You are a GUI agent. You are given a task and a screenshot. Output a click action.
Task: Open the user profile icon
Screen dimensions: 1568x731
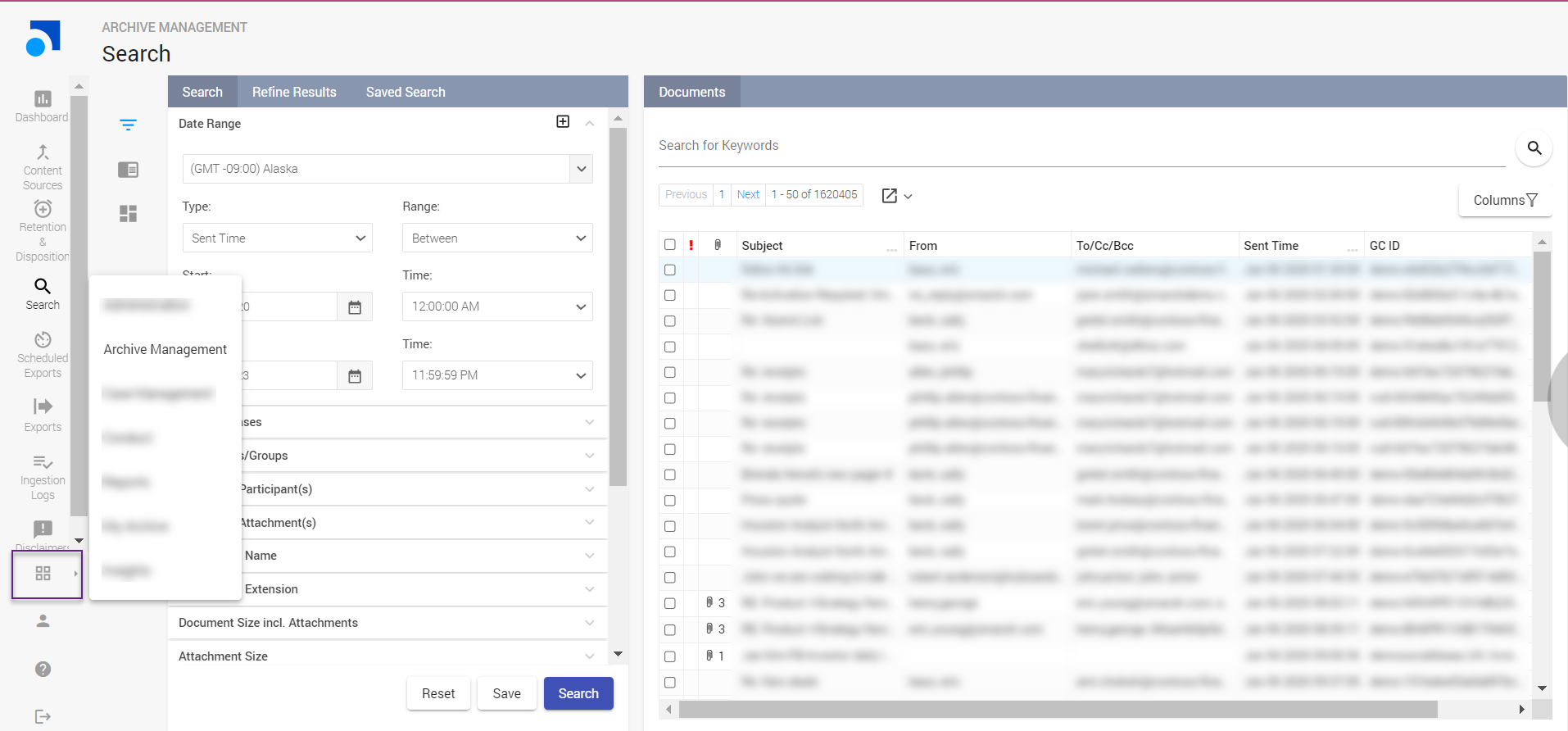pos(43,621)
